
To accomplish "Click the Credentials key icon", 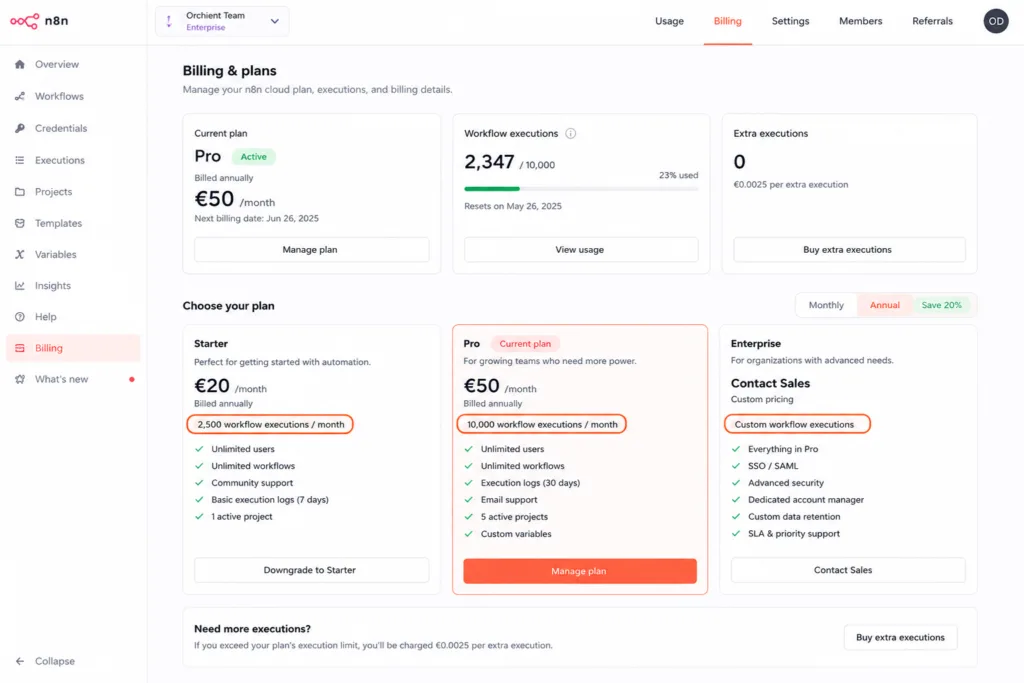I will coord(20,128).
